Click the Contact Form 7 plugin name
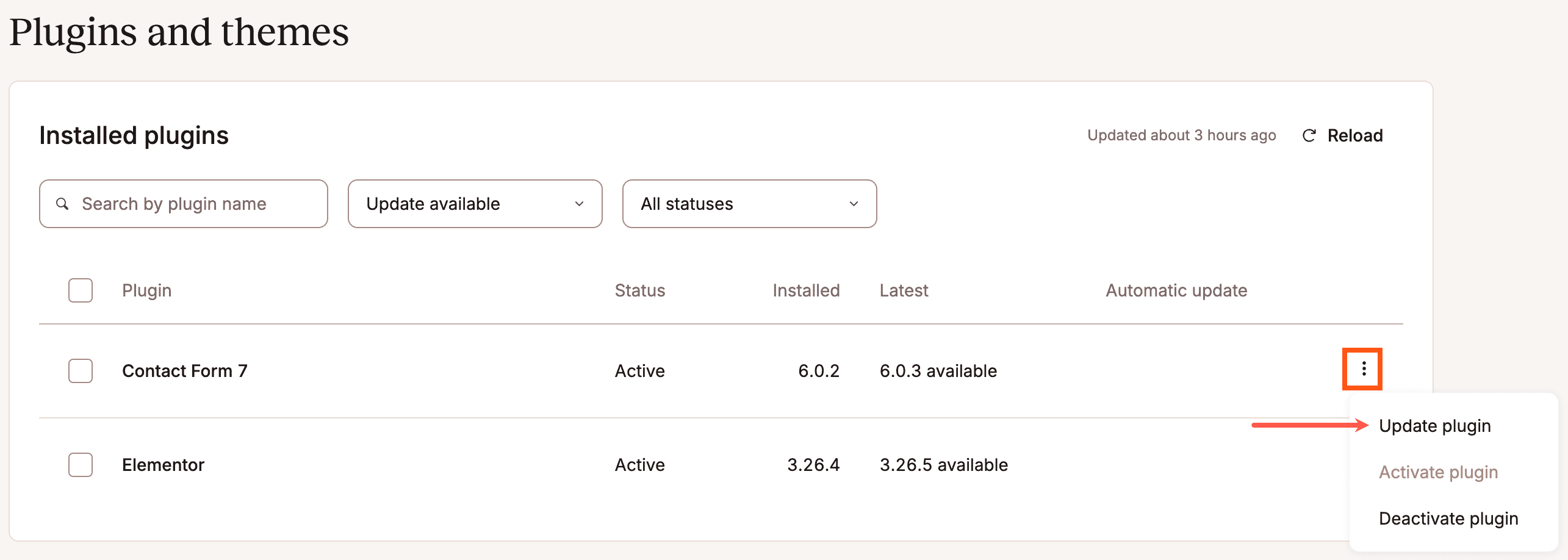The height and width of the screenshot is (560, 1568). click(184, 371)
